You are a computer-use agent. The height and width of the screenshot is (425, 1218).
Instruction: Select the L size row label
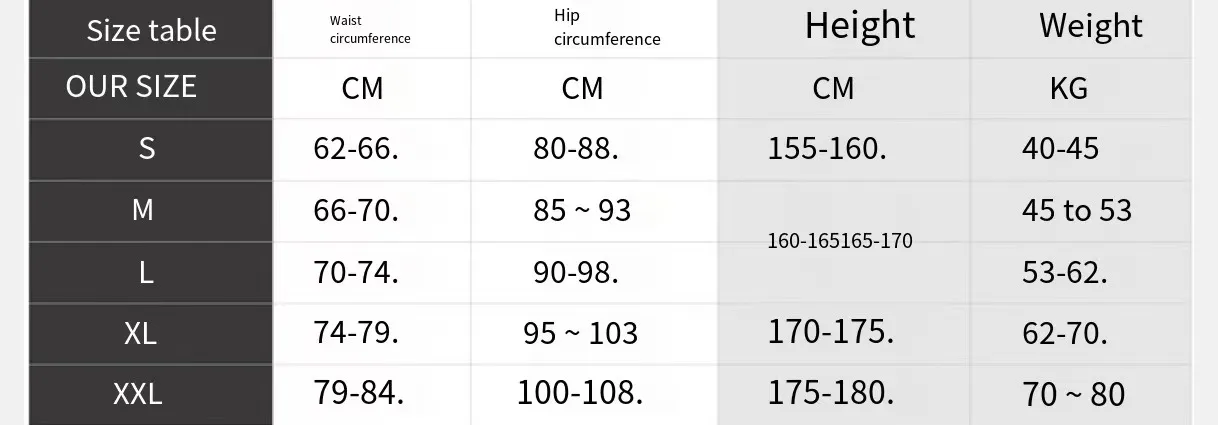coord(146,272)
